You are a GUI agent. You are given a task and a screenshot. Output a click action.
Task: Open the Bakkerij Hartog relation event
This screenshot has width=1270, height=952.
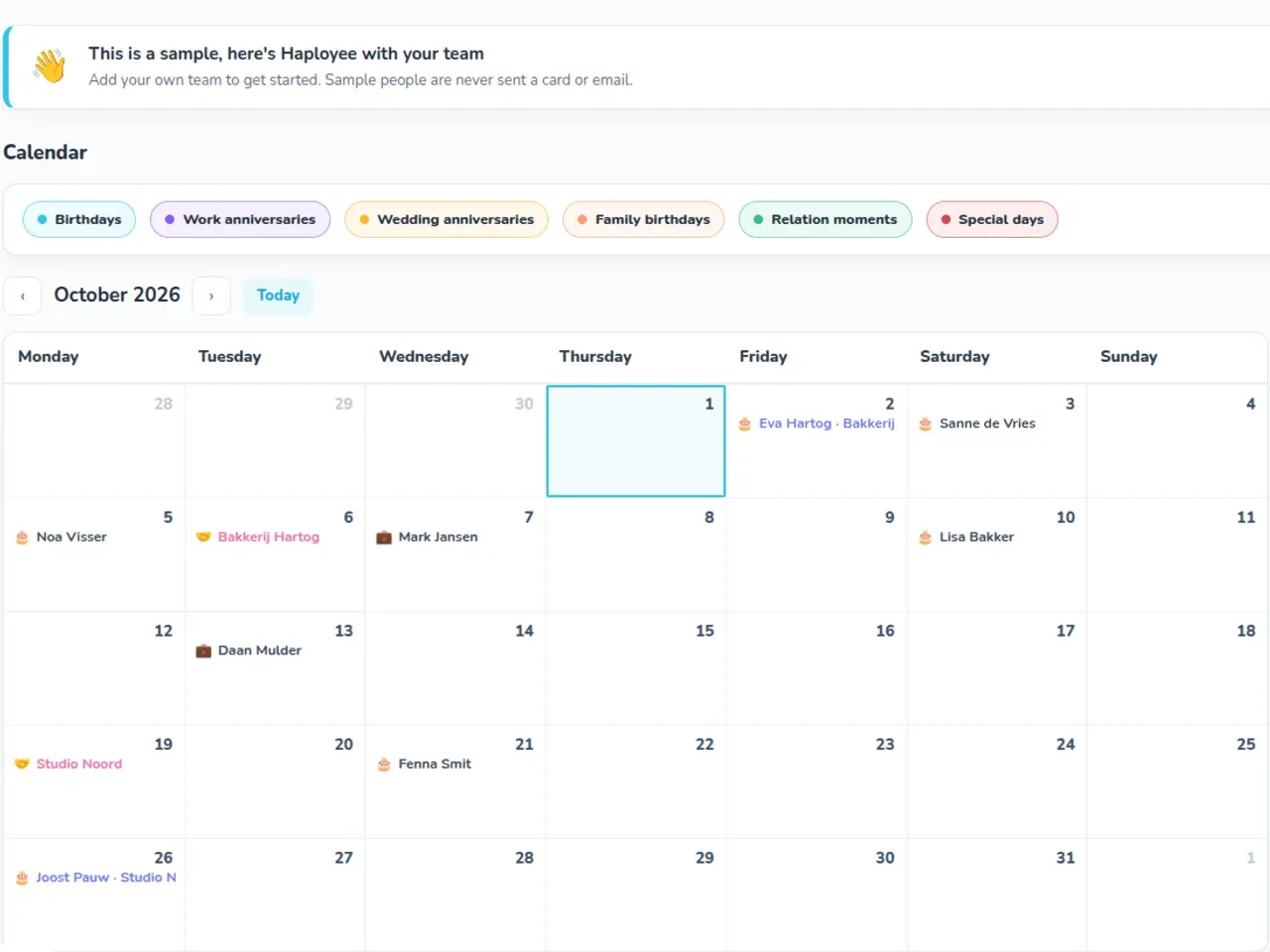[x=258, y=537]
